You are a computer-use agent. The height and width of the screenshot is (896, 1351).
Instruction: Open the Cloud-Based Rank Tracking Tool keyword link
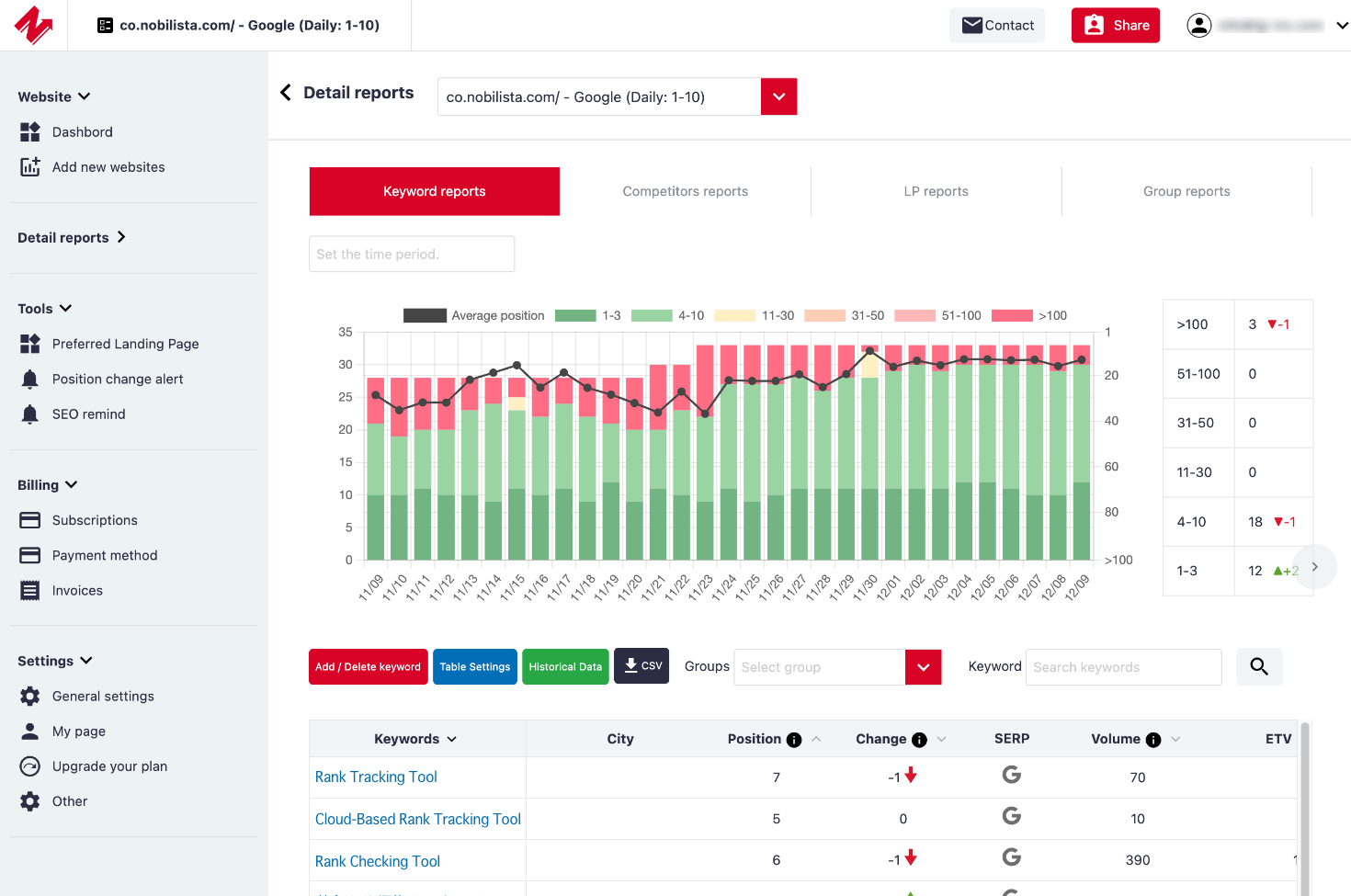coord(417,819)
